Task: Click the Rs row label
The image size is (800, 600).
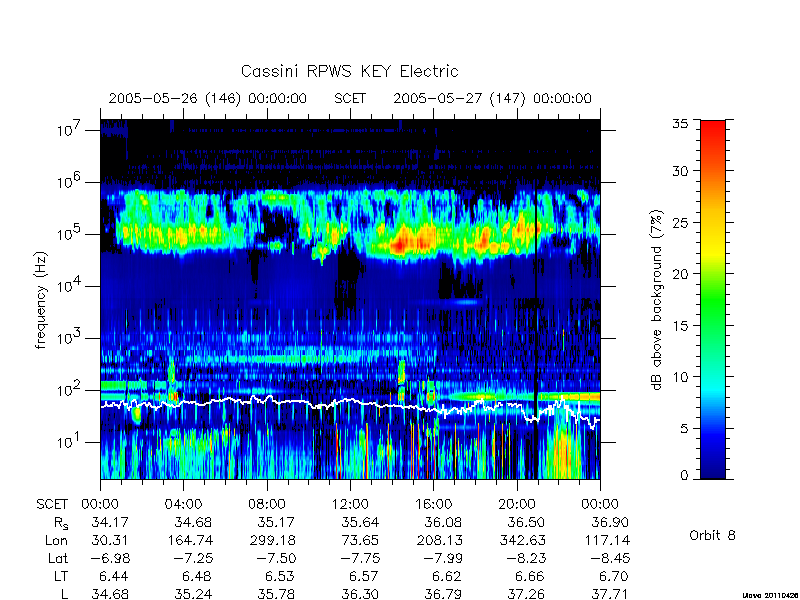Action: [61, 523]
